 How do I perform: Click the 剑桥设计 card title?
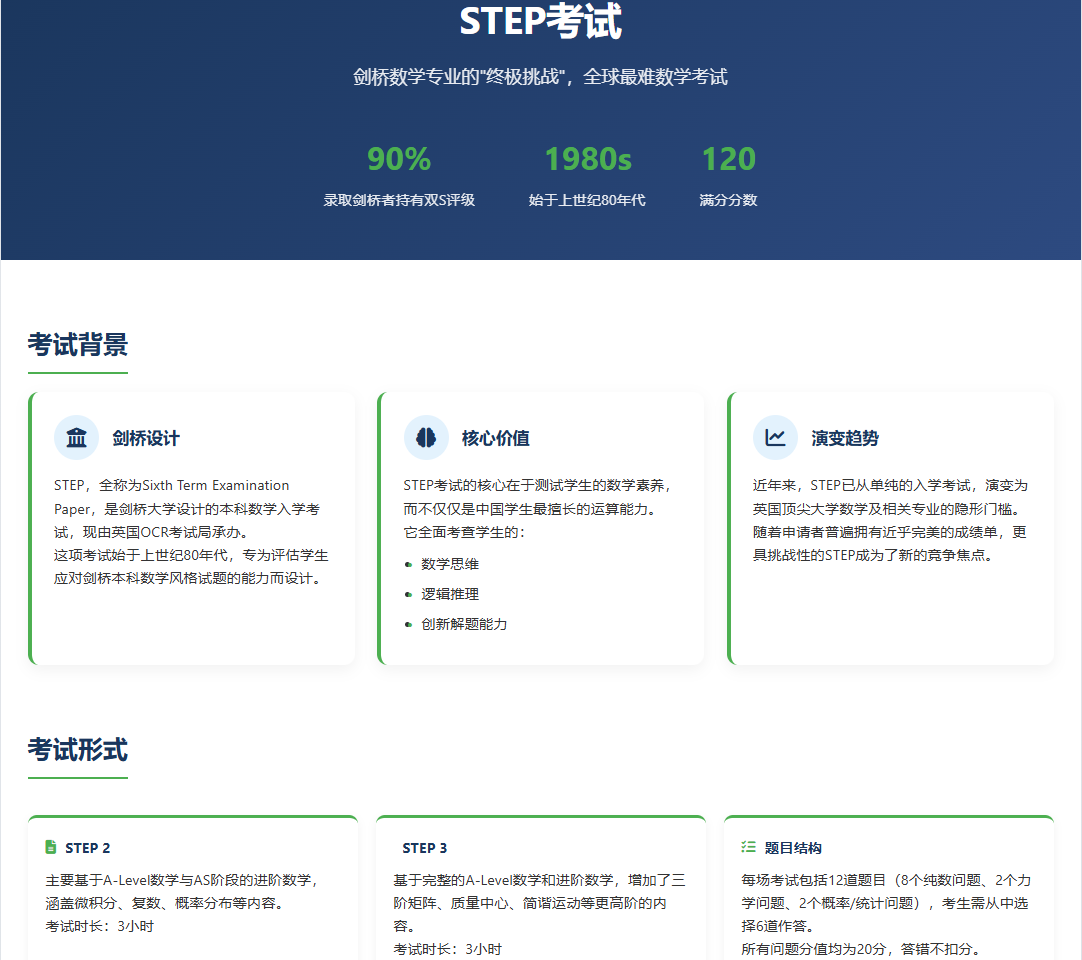coord(146,439)
